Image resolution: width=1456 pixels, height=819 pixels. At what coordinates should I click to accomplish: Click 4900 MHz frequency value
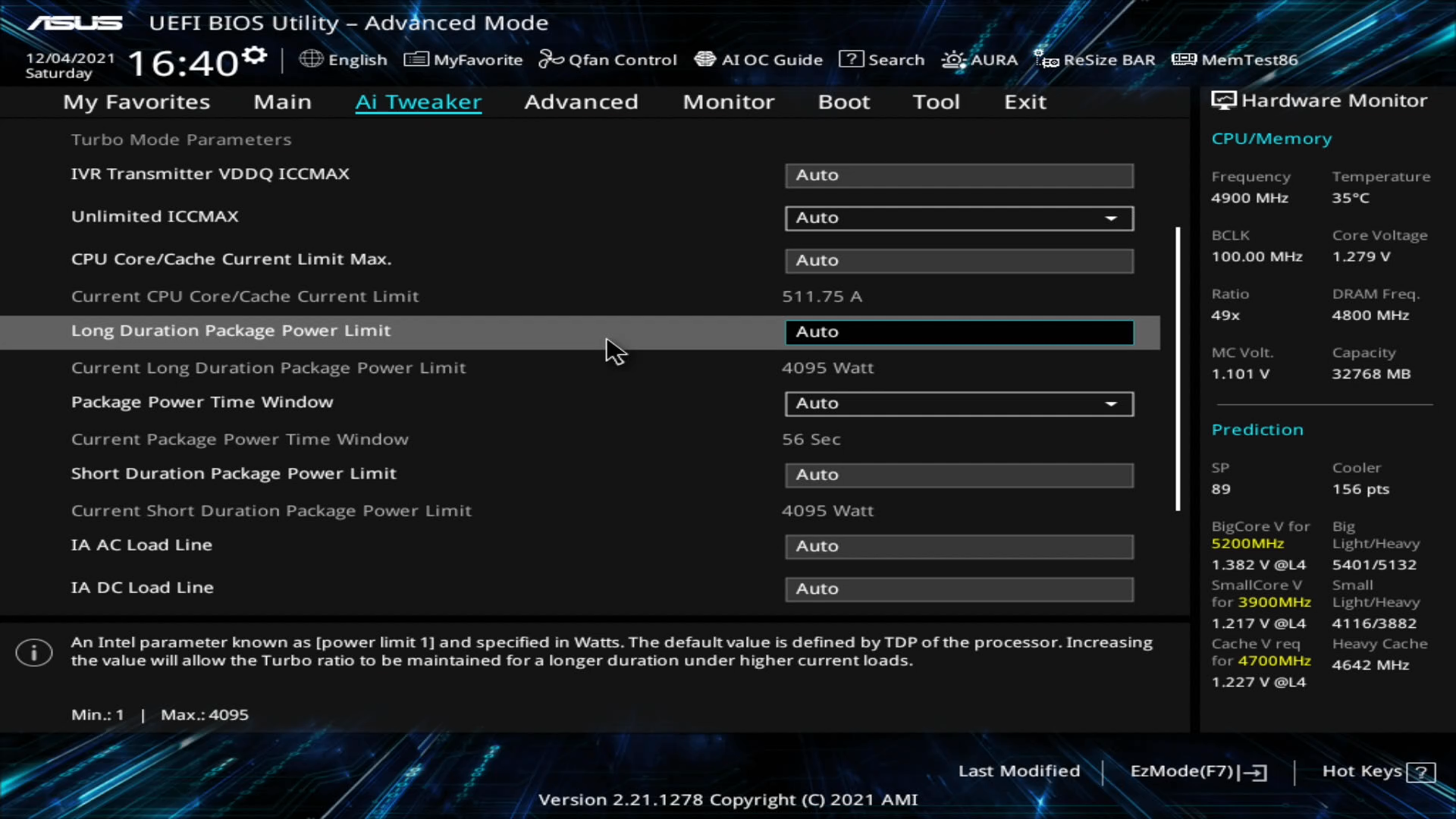[1249, 198]
